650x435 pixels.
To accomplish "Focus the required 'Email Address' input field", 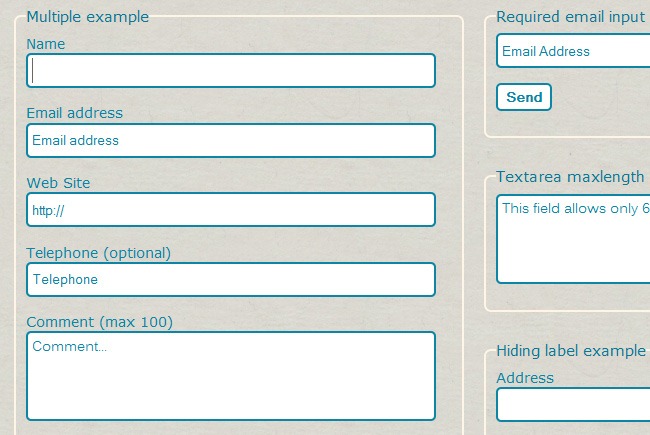I will coord(573,51).
